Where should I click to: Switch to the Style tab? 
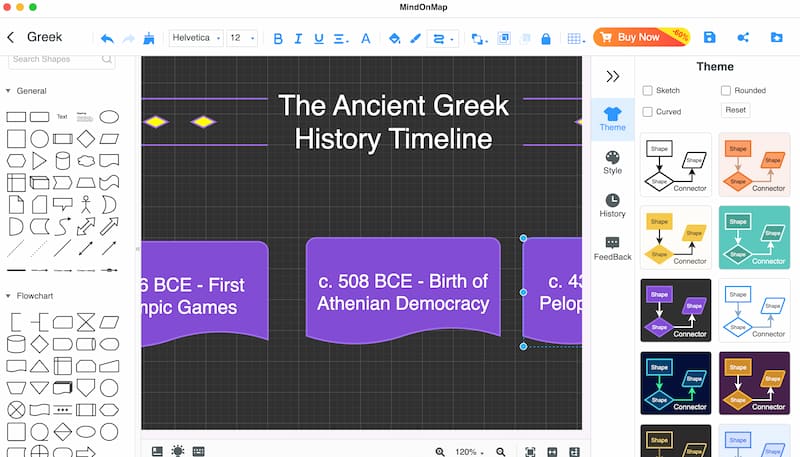[613, 163]
